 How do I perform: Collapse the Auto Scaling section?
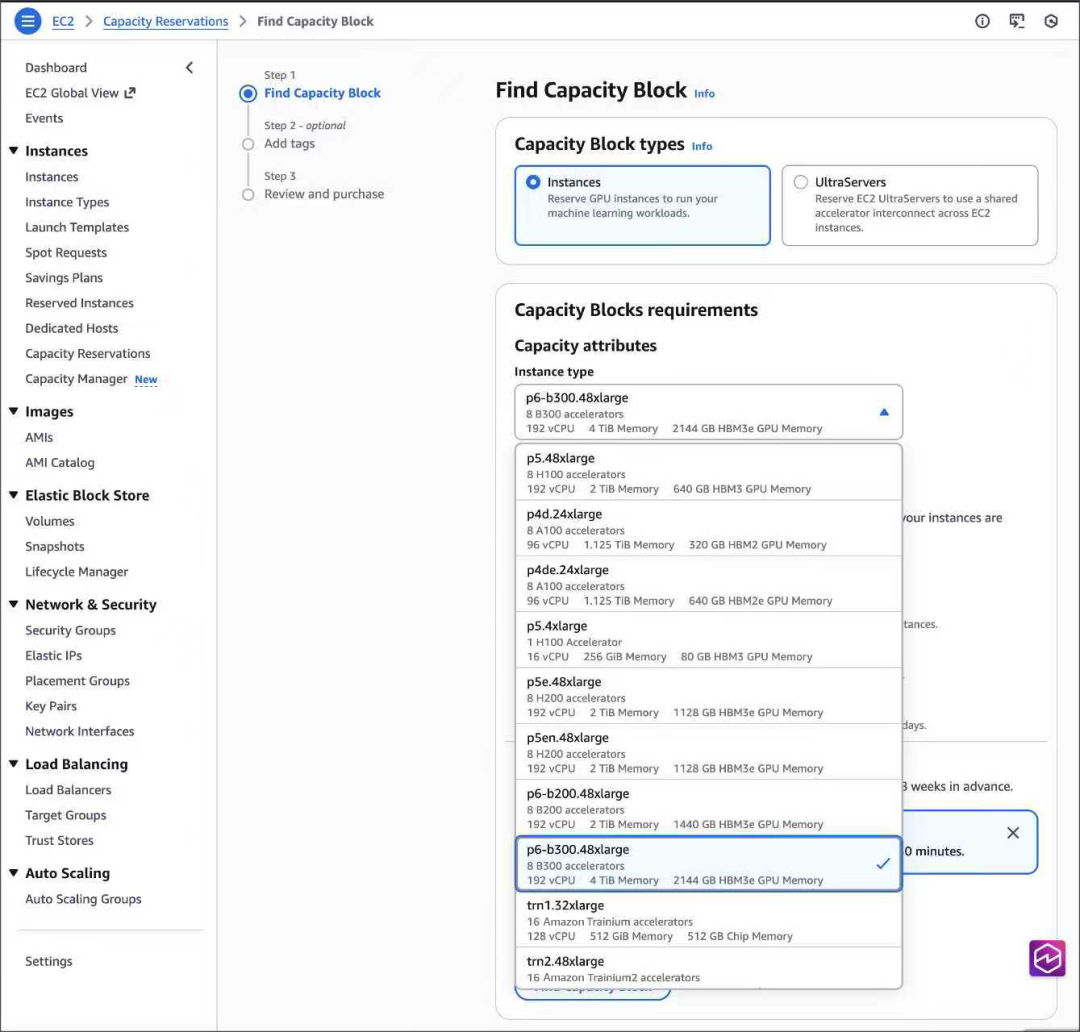[13, 872]
